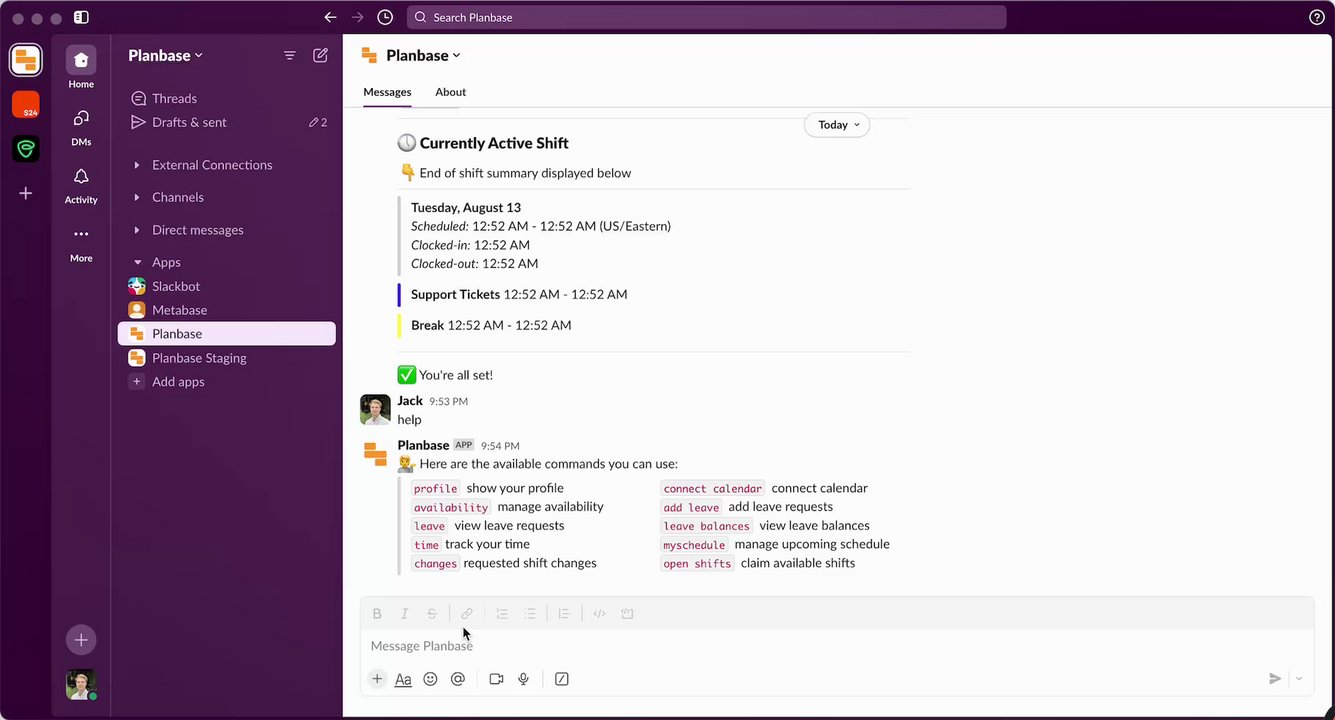Click the Jack sender name

(x=410, y=401)
